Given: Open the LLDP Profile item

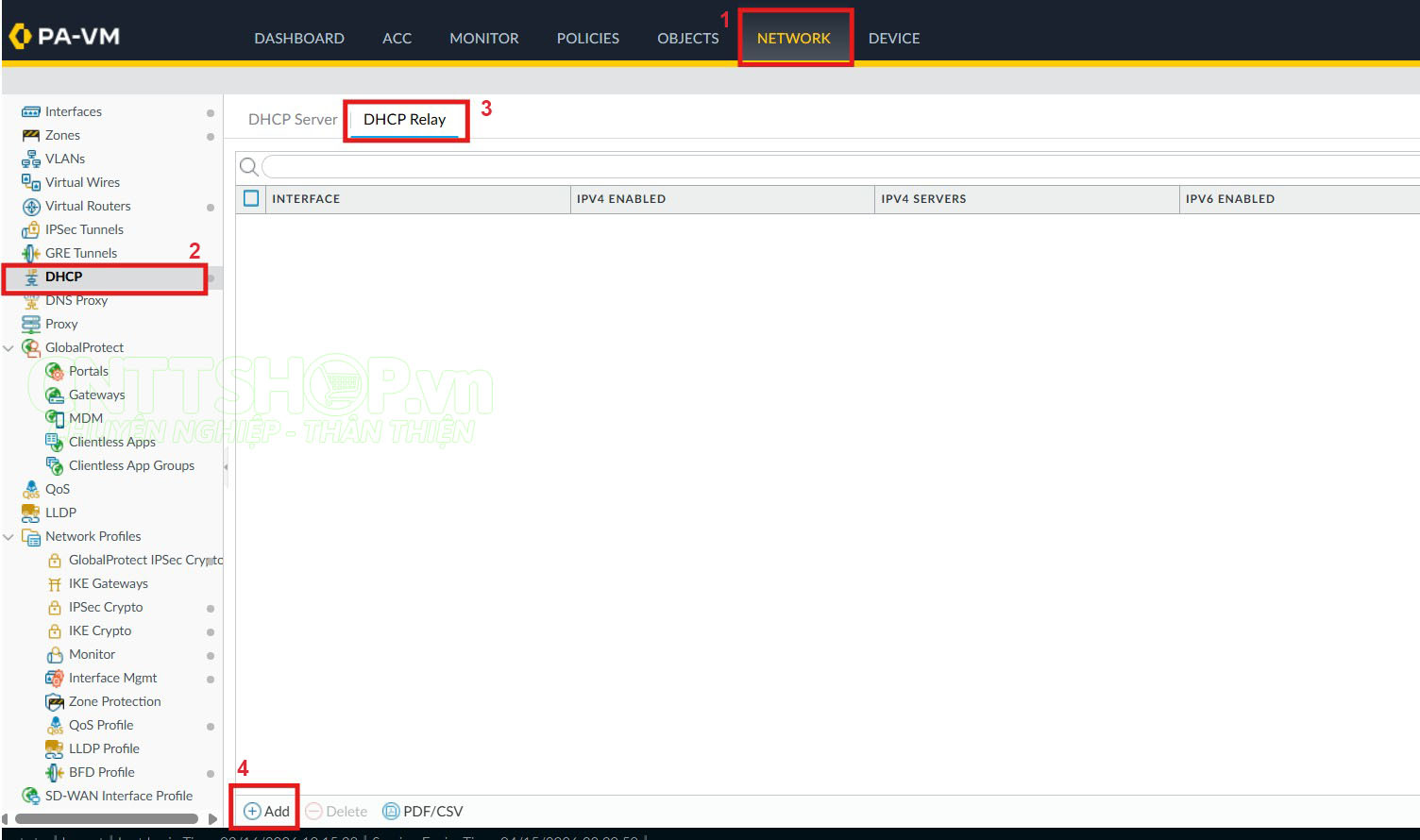Looking at the screenshot, I should pos(104,748).
